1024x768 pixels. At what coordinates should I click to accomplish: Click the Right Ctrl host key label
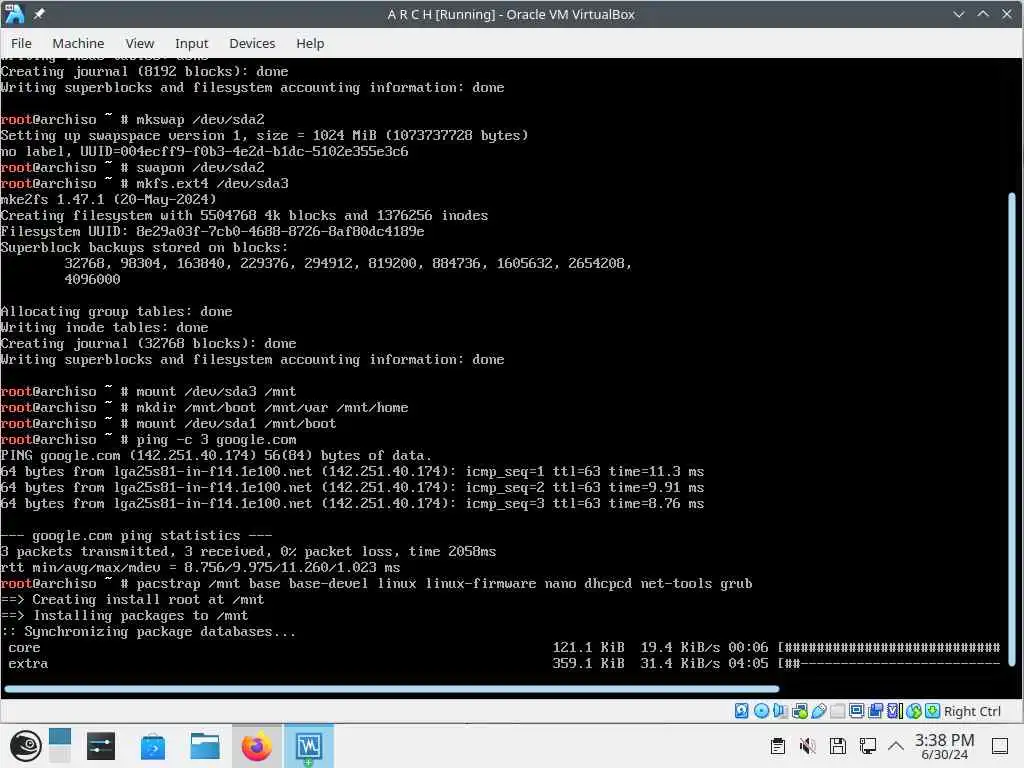[972, 711]
